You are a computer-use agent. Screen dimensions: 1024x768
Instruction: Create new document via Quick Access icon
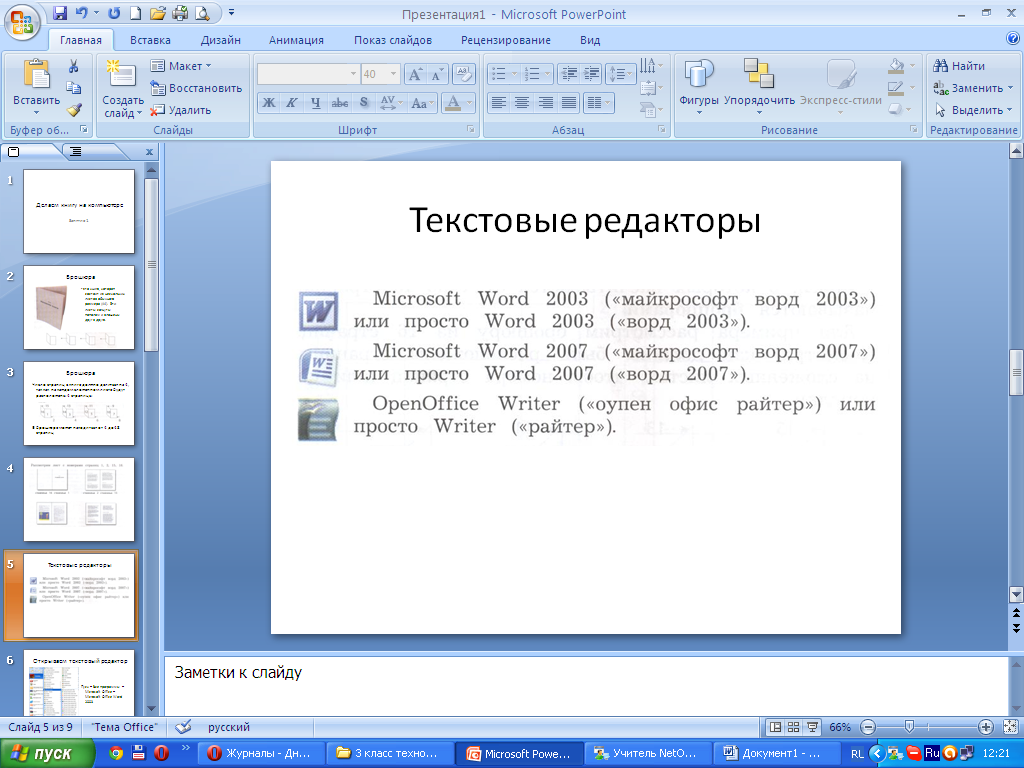tap(135, 13)
